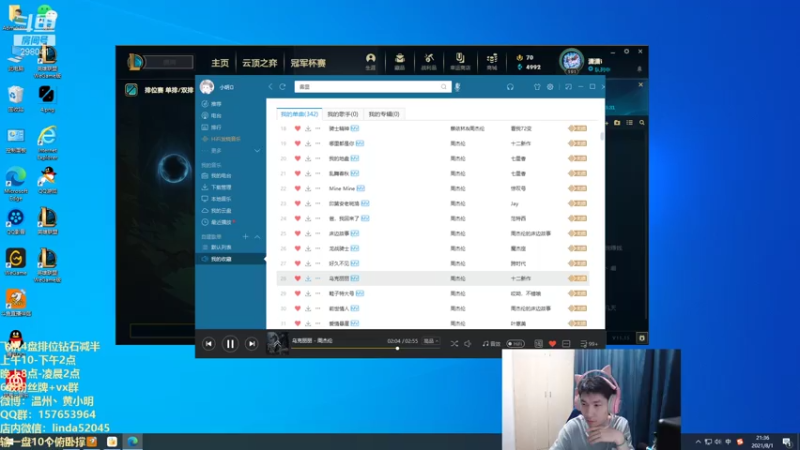Screen dimensions: 800x450
Task: Collapse the custom playlists section chevron
Action: 257,237
